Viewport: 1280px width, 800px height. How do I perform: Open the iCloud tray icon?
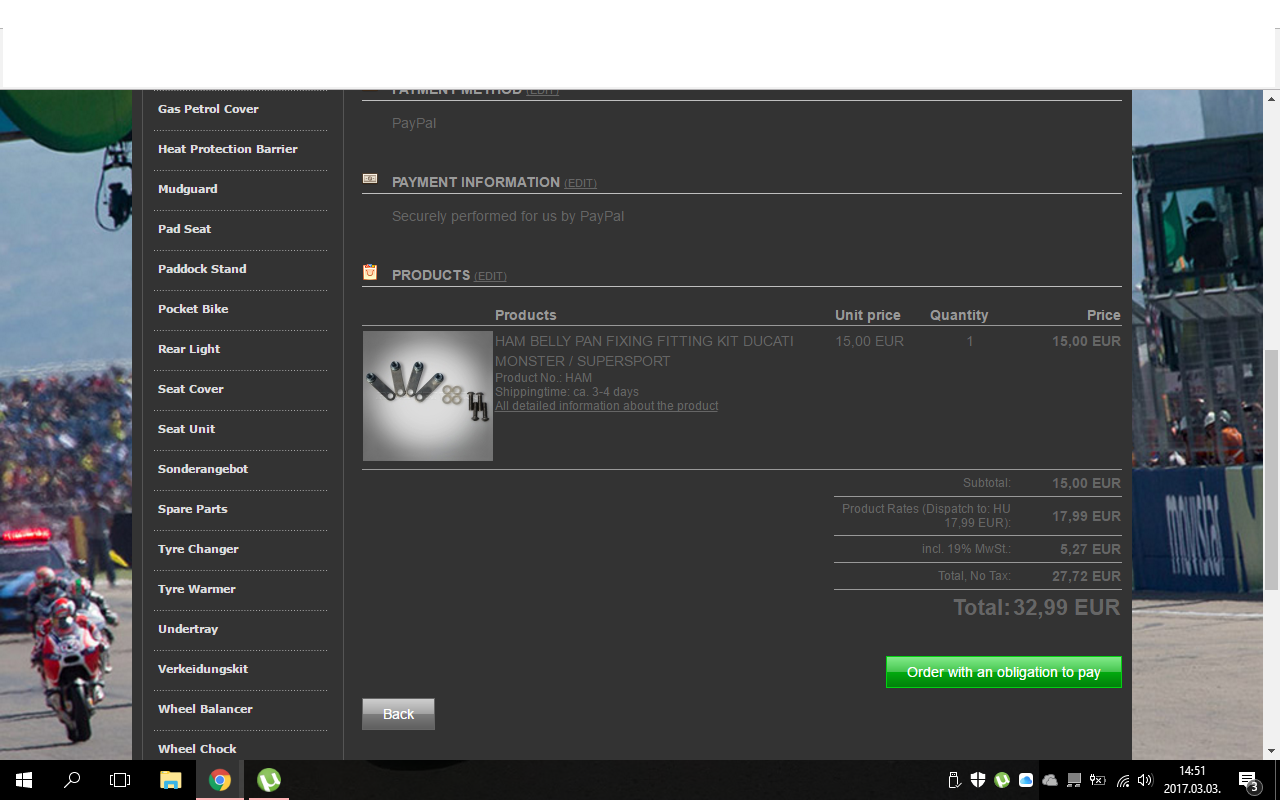(x=1026, y=780)
